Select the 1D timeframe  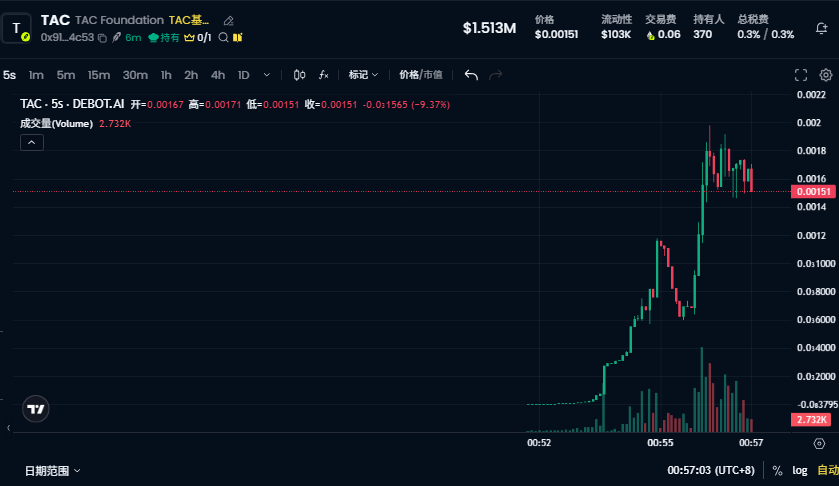(244, 75)
